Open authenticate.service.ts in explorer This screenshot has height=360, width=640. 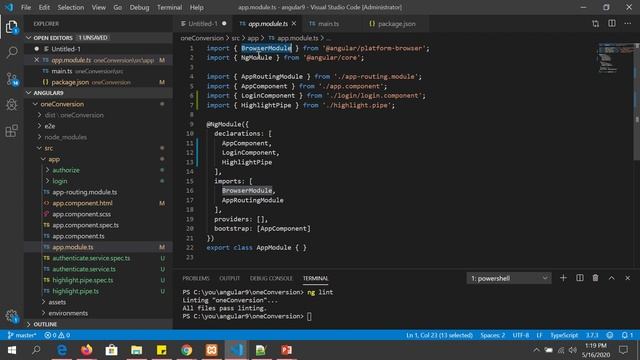[x=84, y=269]
